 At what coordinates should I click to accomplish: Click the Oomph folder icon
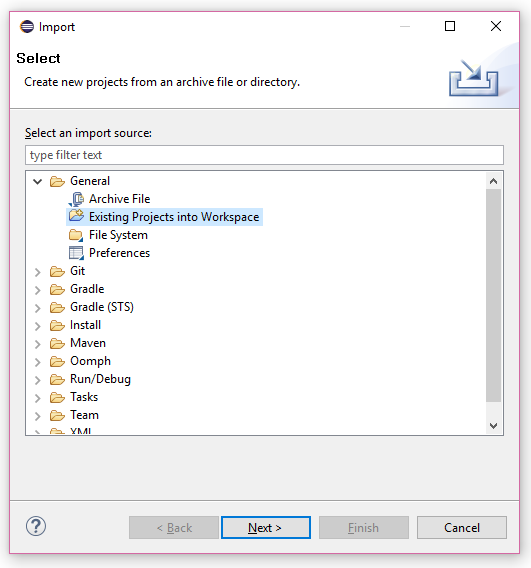pyautogui.click(x=57, y=361)
